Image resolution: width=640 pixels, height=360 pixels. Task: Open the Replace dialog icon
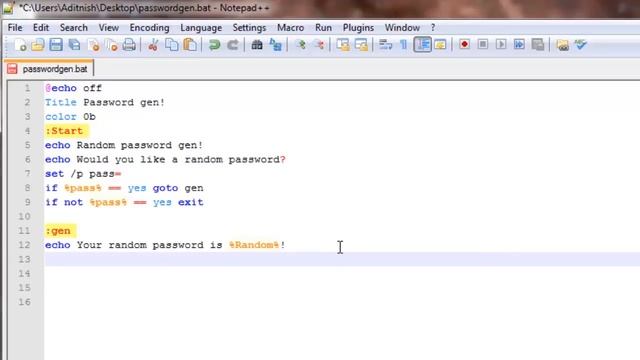click(x=276, y=45)
